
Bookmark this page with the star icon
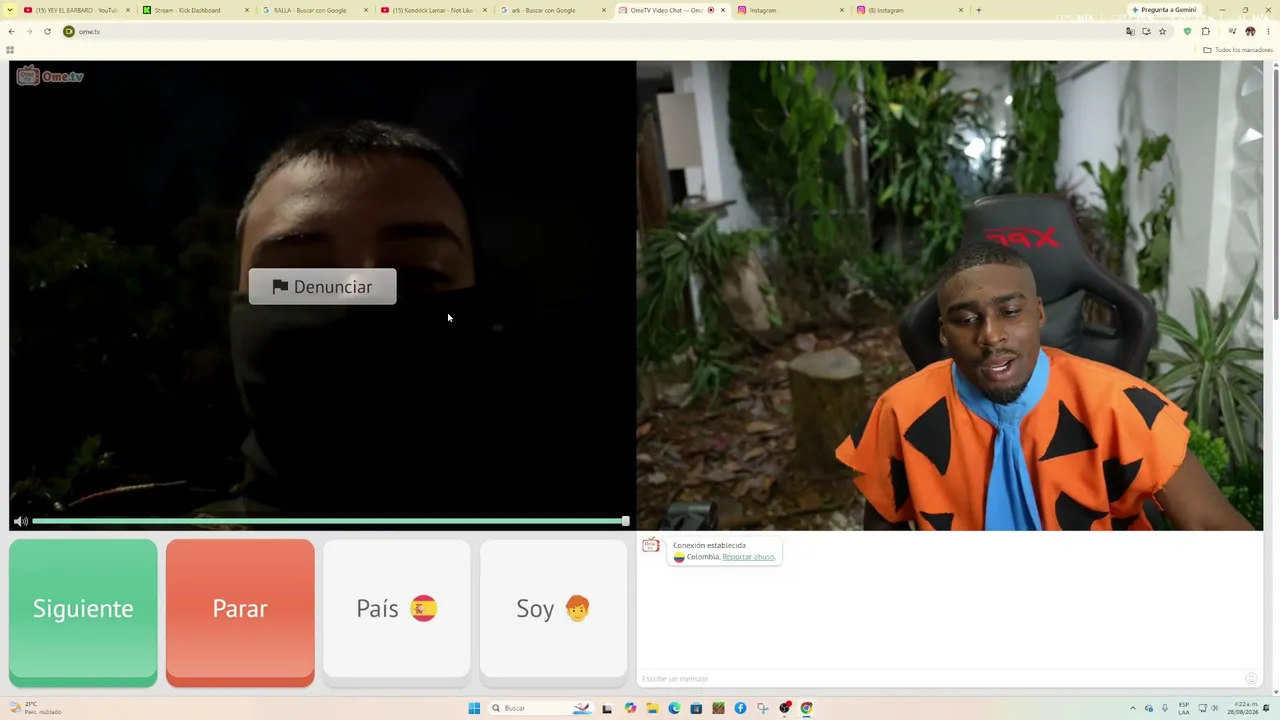(1162, 32)
